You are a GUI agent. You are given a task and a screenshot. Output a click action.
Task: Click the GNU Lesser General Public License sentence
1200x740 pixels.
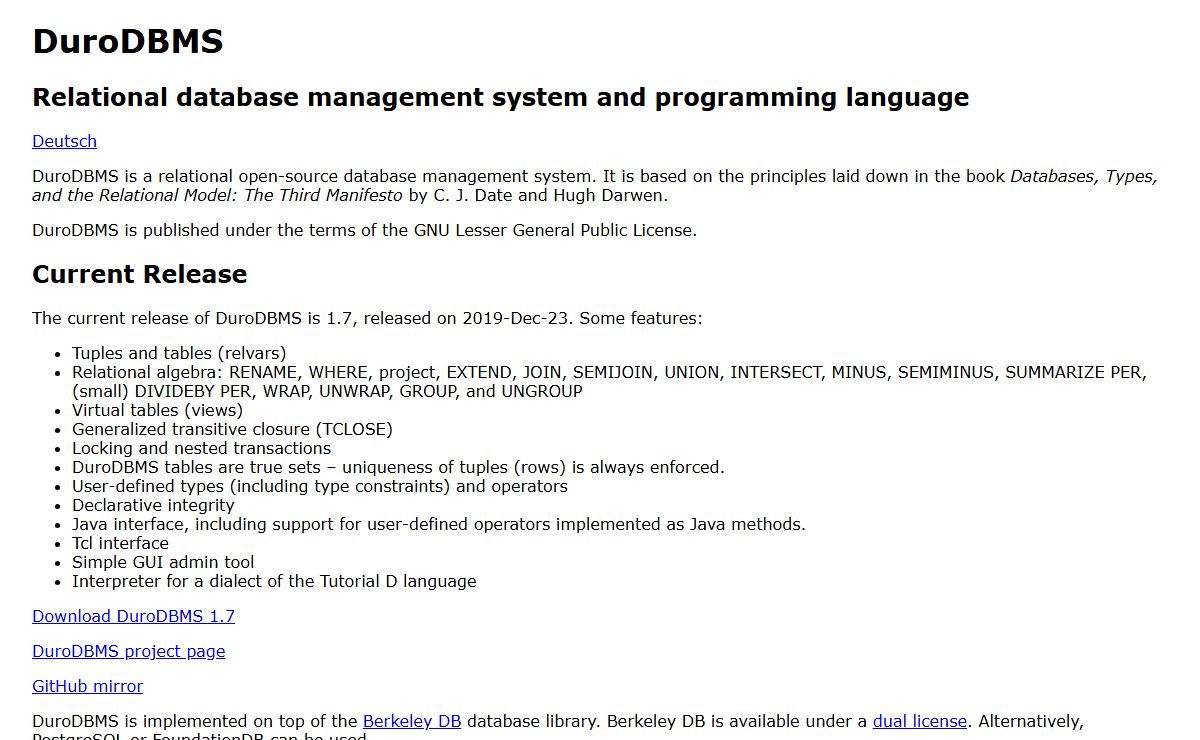(364, 230)
